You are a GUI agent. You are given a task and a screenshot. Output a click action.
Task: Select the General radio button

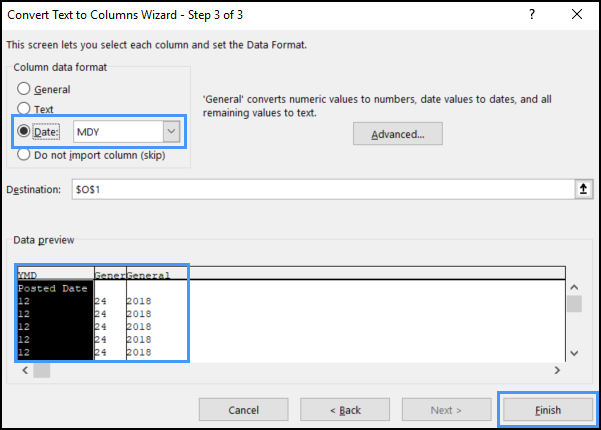pyautogui.click(x=23, y=89)
